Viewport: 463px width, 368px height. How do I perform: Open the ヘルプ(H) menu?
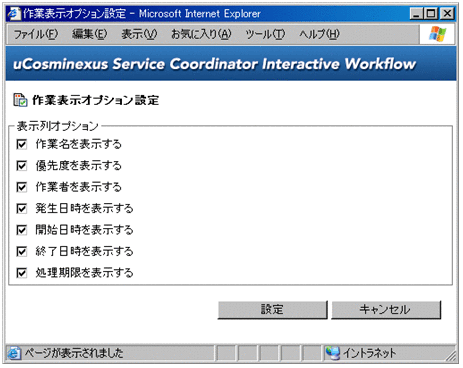tap(319, 34)
